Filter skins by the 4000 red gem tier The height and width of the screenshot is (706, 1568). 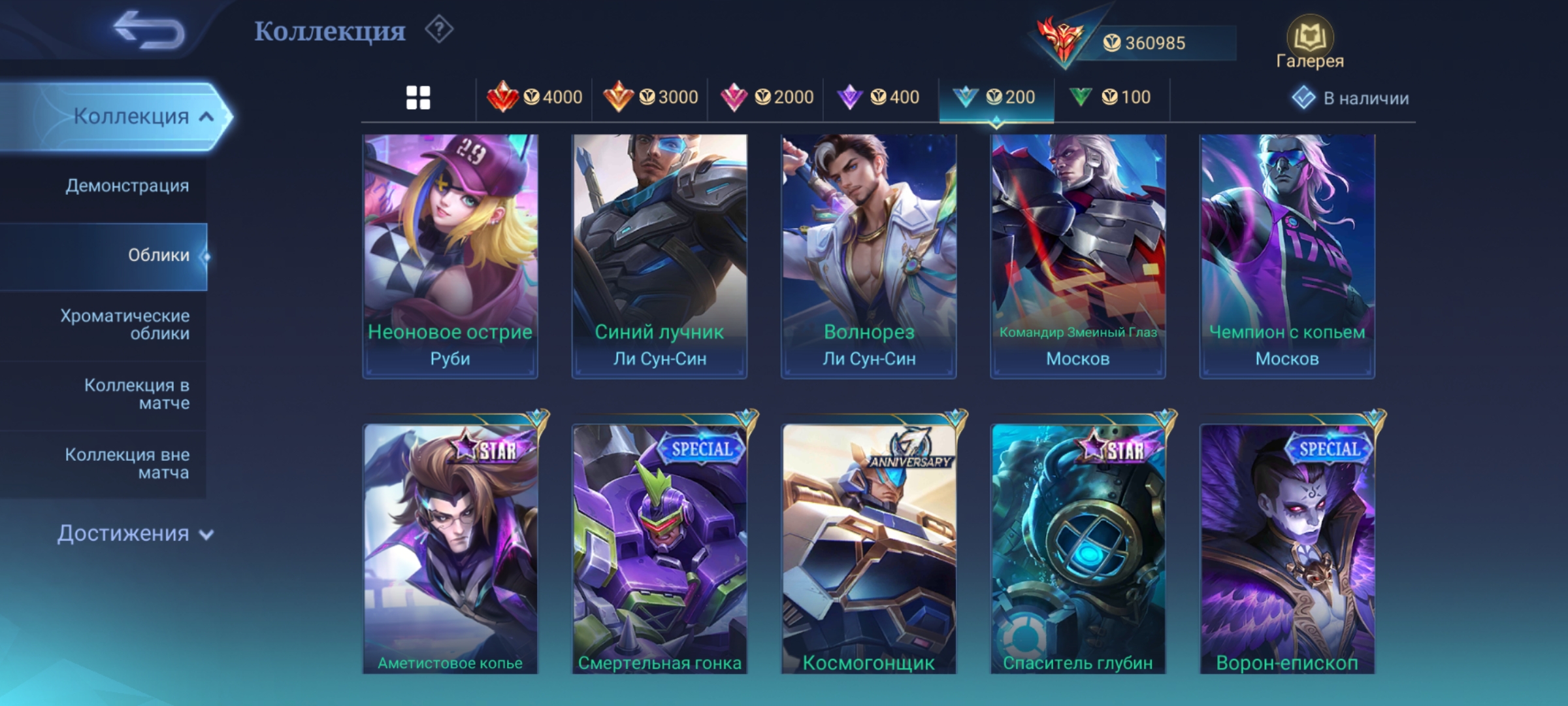tap(534, 97)
